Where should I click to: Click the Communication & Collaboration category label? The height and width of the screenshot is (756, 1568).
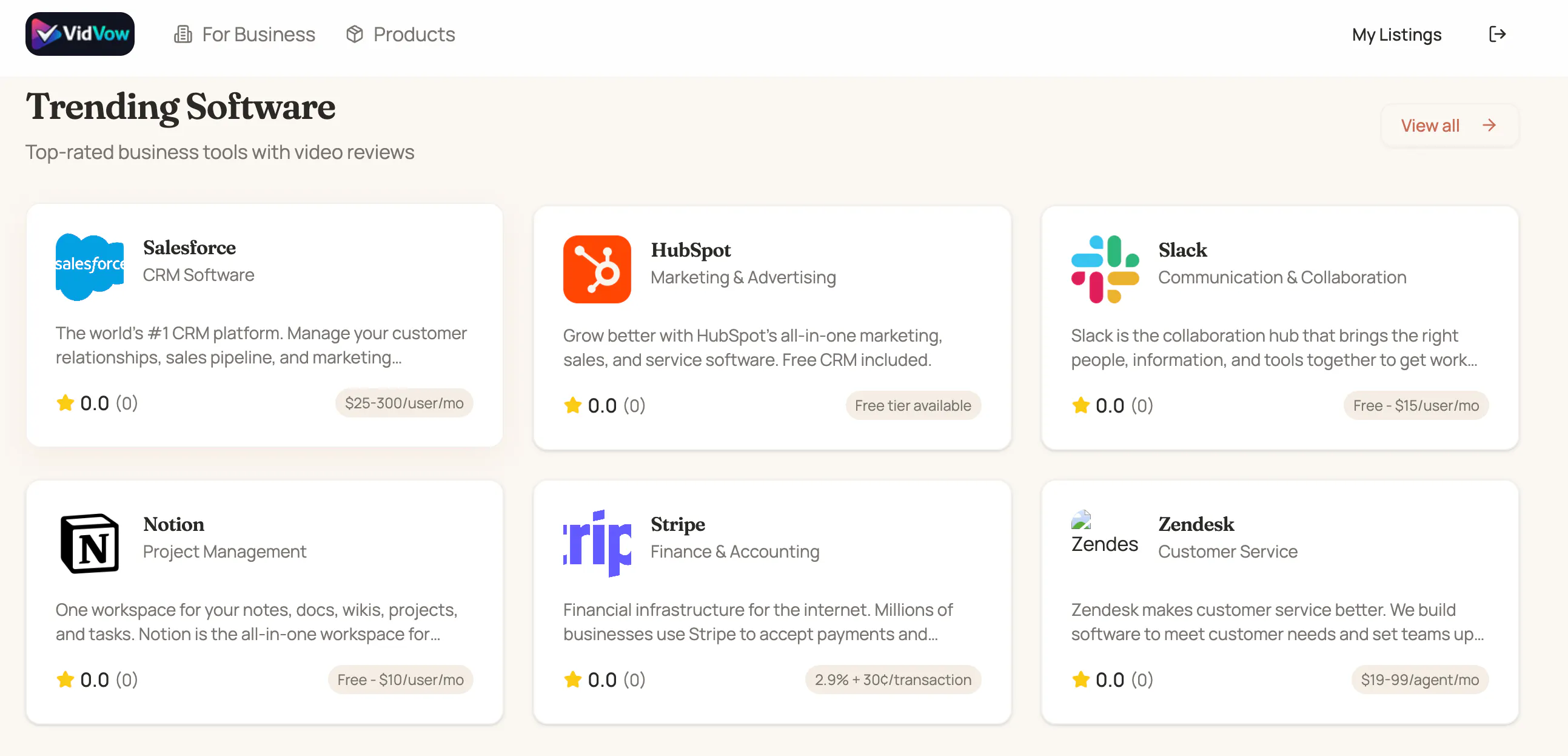coord(1282,277)
